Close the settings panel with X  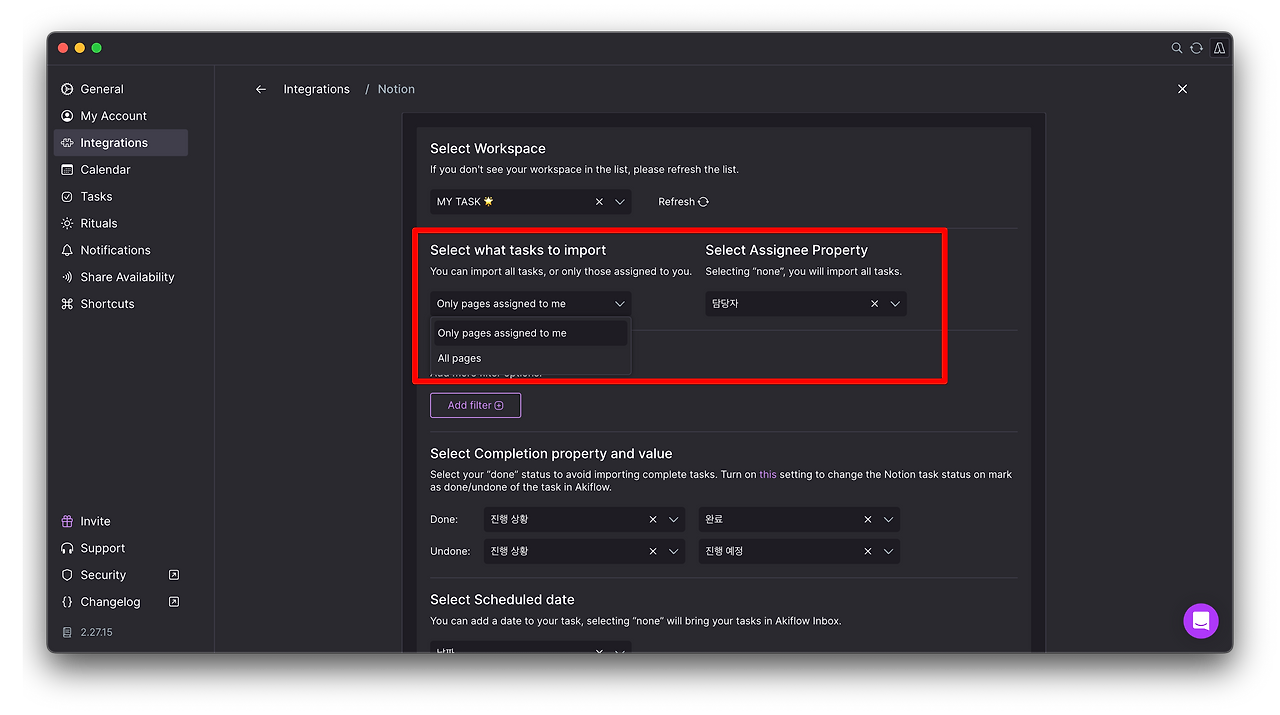pos(1182,89)
